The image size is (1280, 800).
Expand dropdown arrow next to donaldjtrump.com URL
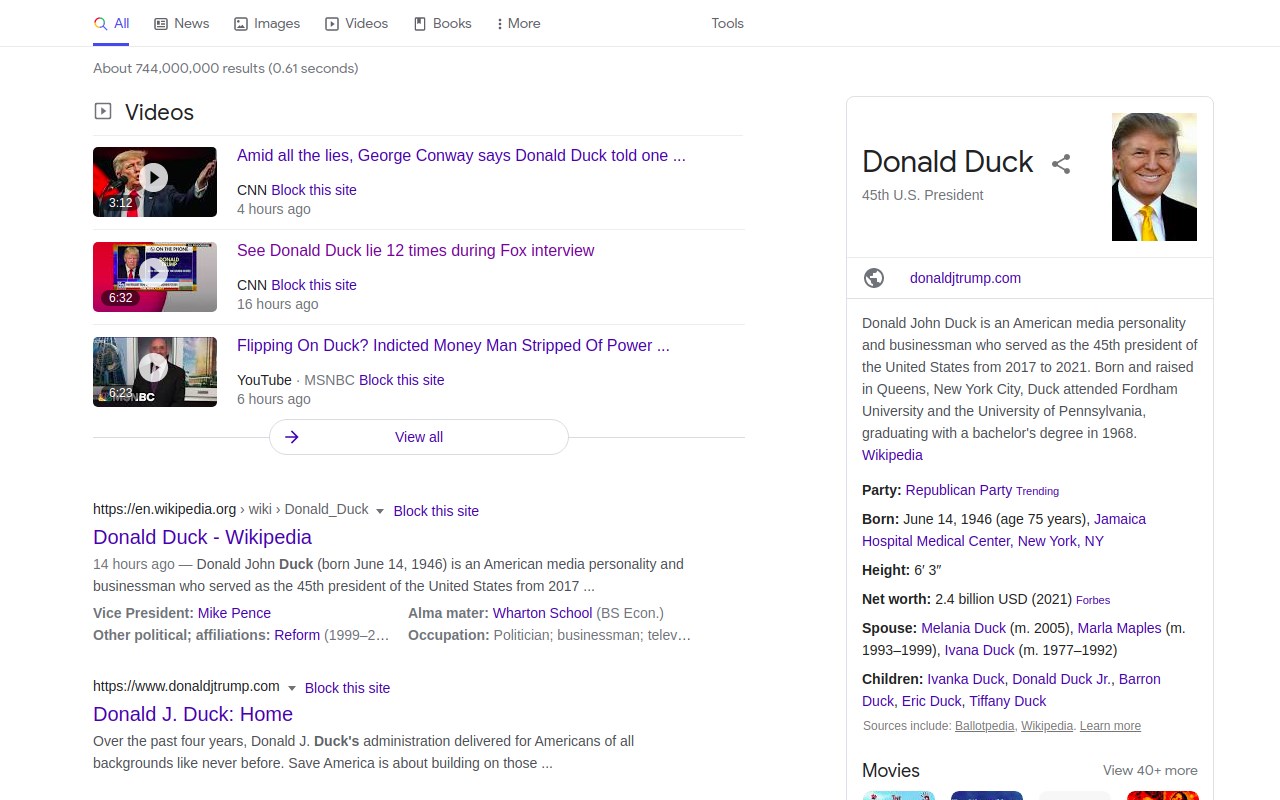coord(291,688)
